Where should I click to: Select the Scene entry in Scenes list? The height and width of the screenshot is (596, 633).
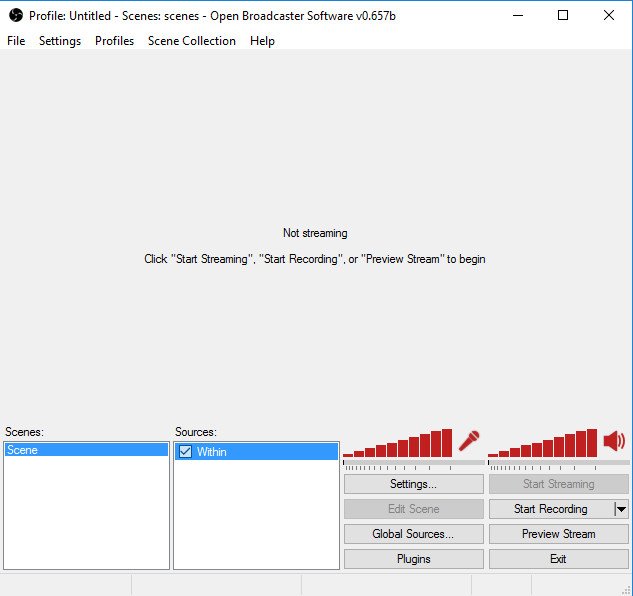tap(86, 450)
